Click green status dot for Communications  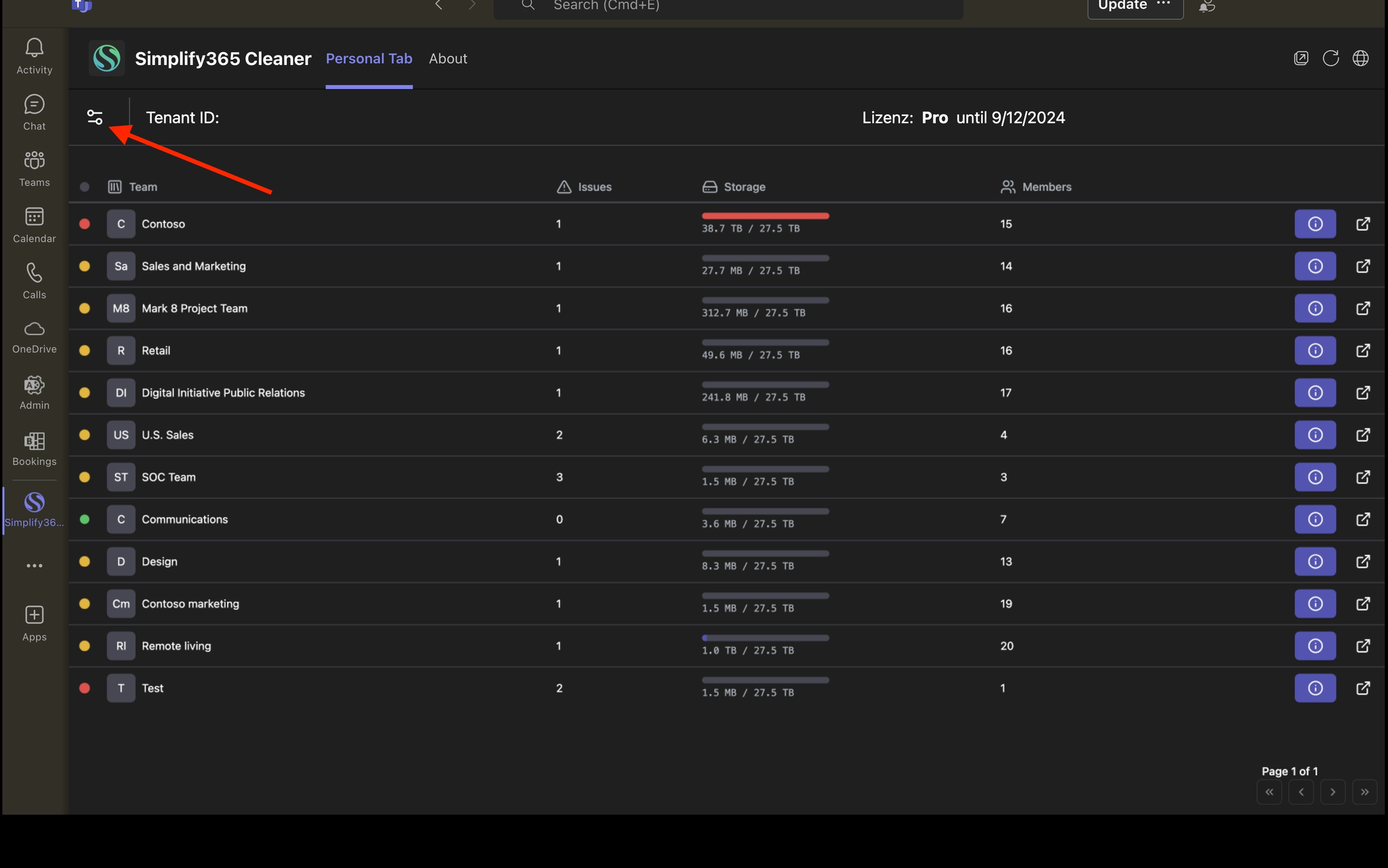pyautogui.click(x=85, y=519)
